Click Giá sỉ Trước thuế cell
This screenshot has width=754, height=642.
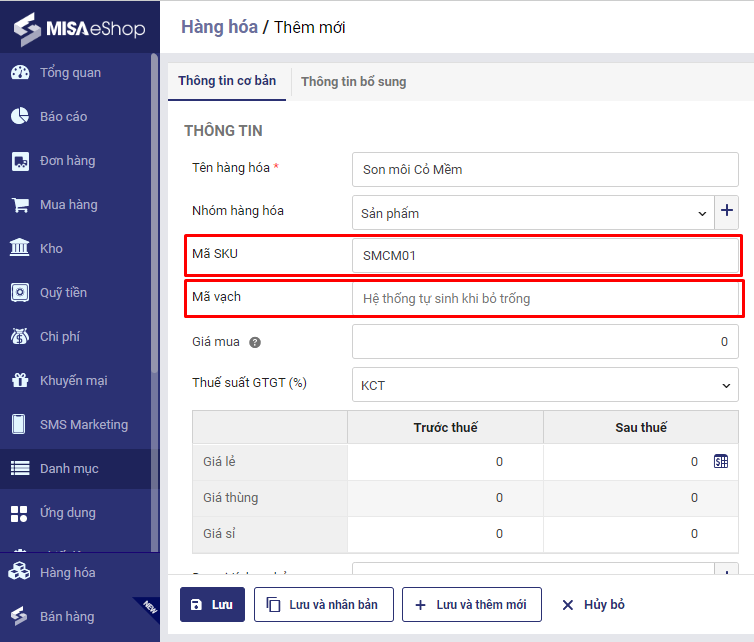(x=445, y=534)
